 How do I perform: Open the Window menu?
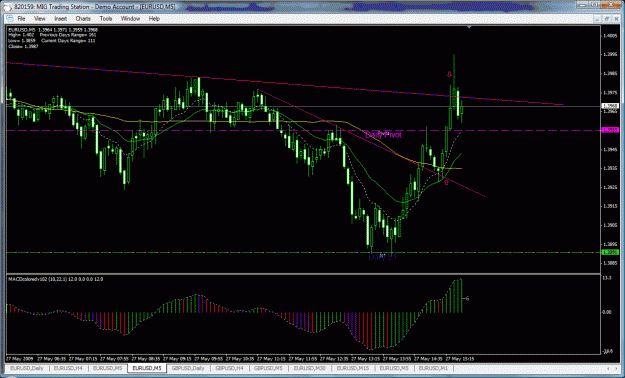click(130, 19)
